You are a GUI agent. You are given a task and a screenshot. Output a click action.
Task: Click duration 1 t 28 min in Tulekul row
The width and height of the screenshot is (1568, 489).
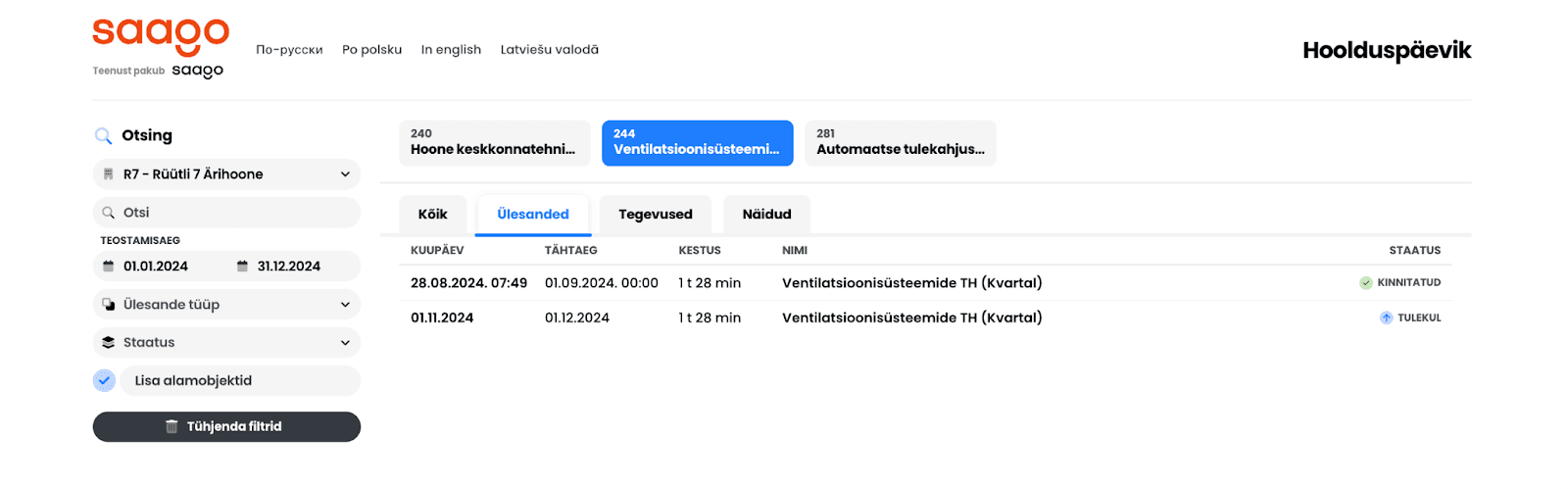click(710, 318)
